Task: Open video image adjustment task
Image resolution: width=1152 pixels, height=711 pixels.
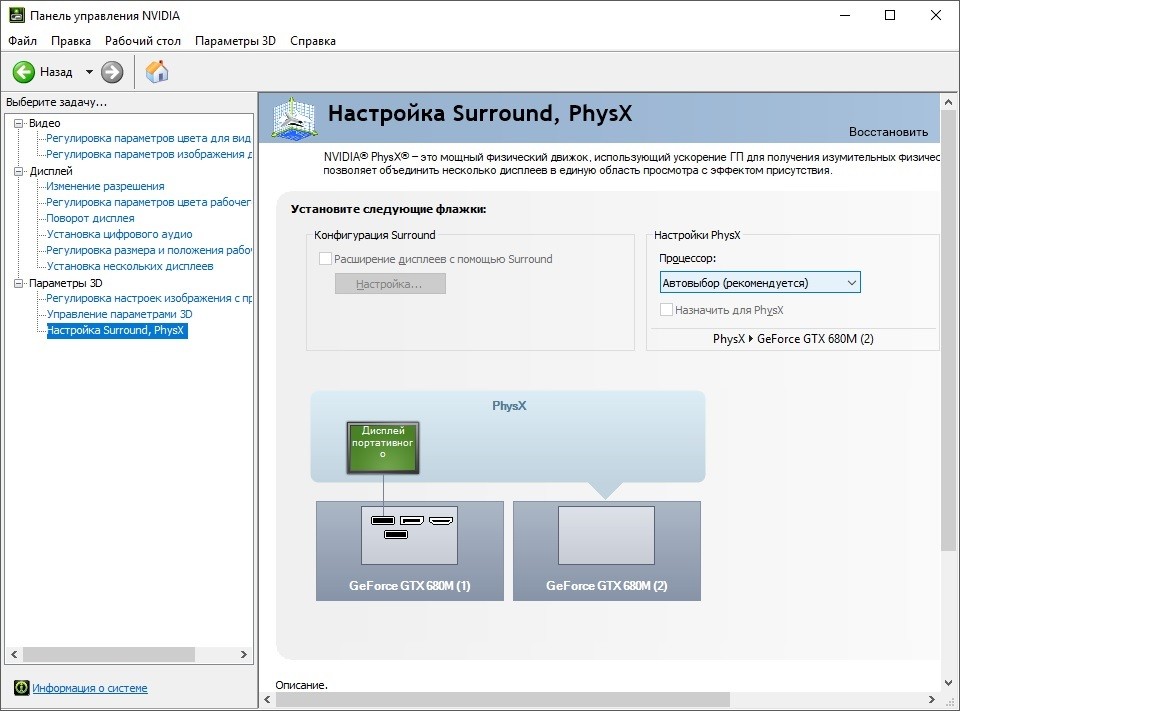Action: click(148, 154)
